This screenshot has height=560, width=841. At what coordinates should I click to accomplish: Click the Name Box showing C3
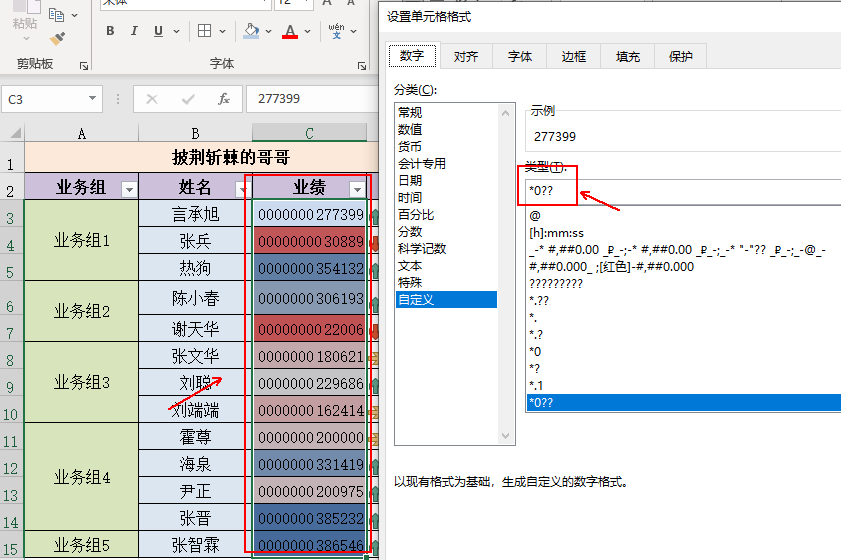pyautogui.click(x=43, y=99)
